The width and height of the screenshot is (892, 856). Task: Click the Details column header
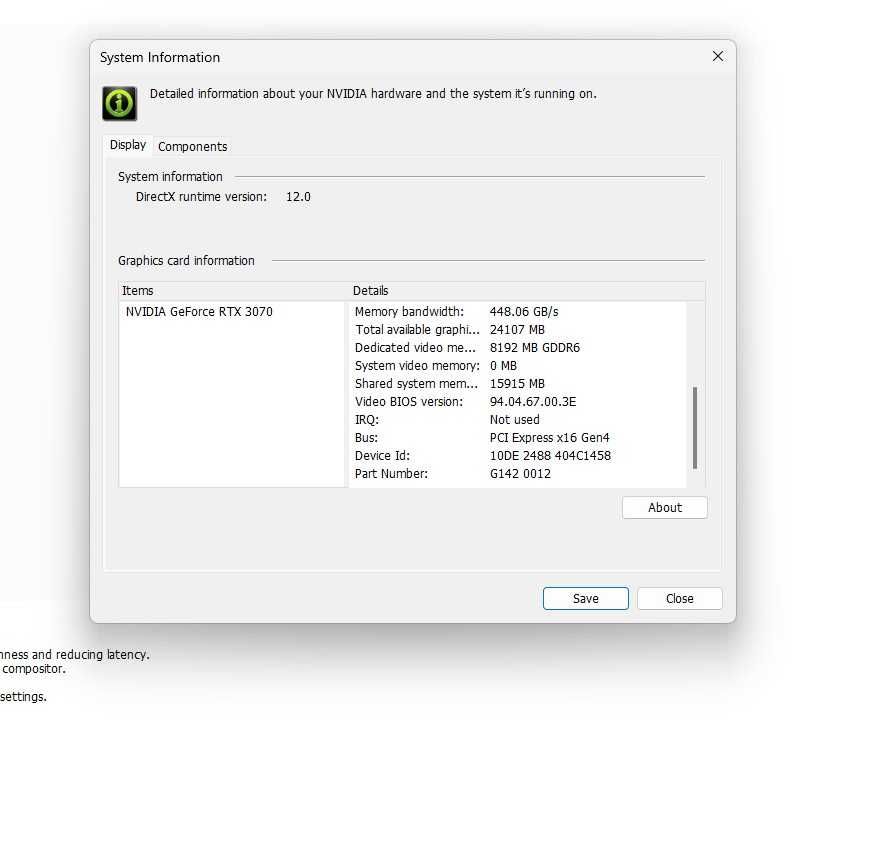point(527,291)
